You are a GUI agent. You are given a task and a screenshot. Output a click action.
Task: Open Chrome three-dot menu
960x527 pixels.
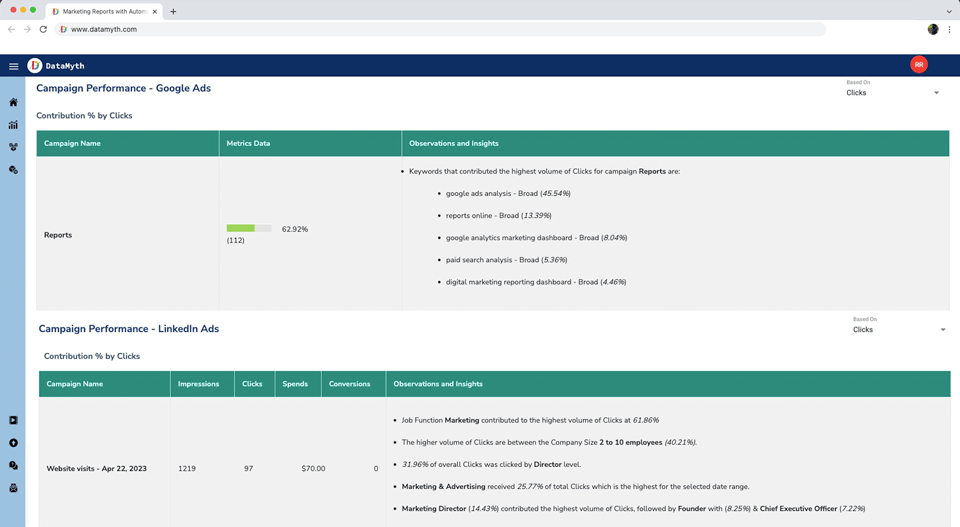click(x=949, y=29)
